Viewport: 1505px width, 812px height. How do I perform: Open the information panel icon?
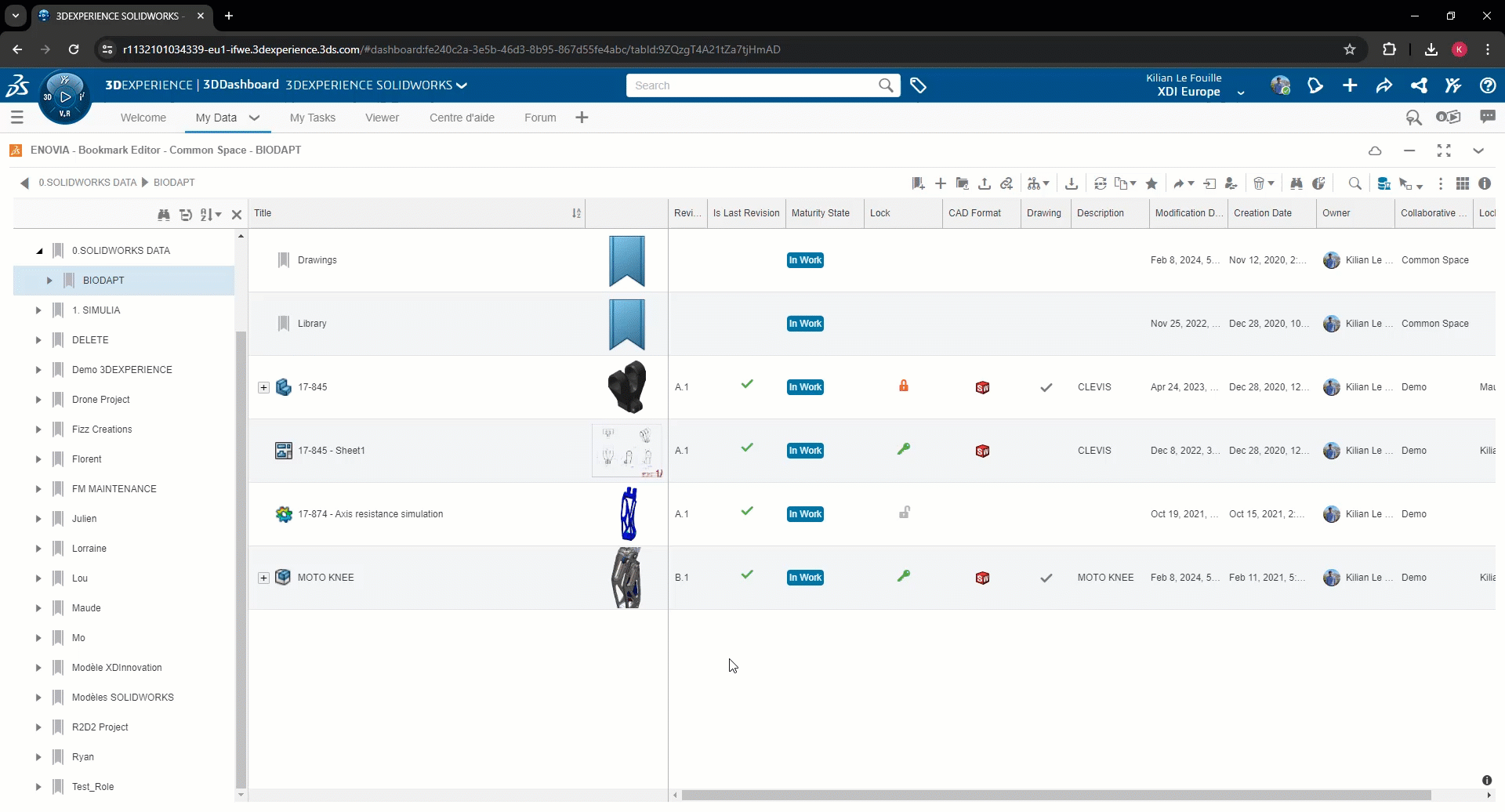[x=1485, y=183]
